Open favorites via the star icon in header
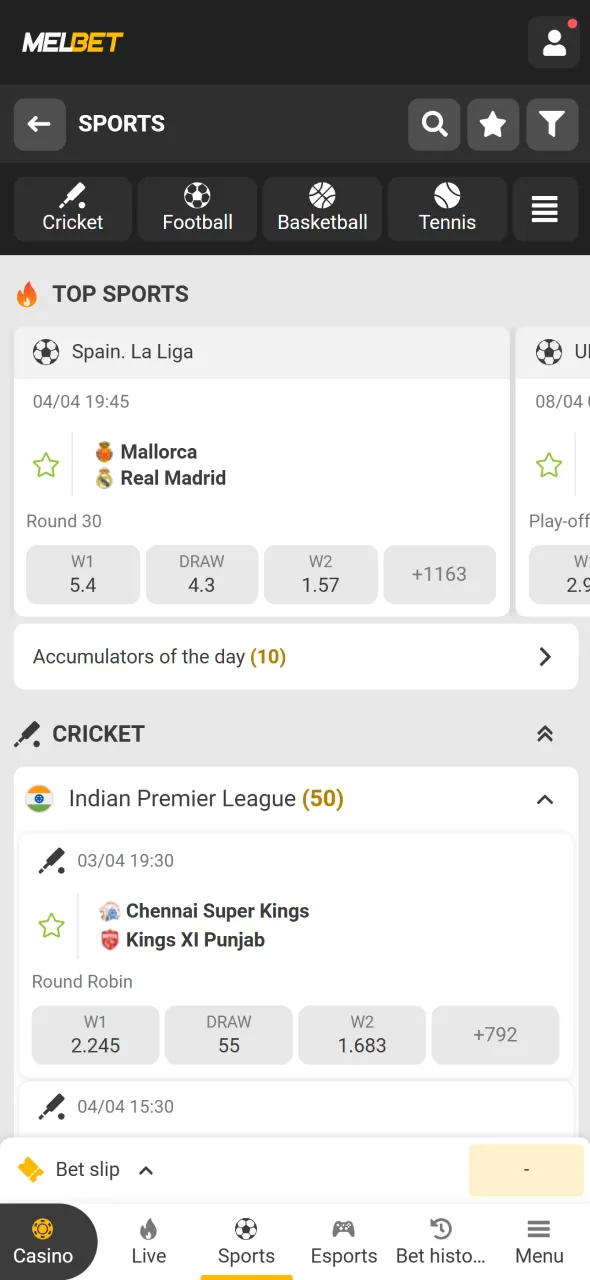The image size is (590, 1280). pos(493,125)
